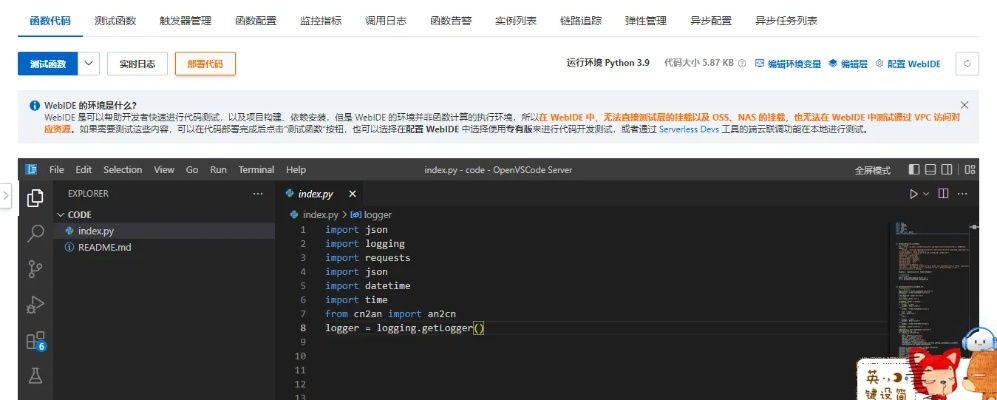The height and width of the screenshot is (400, 997).
Task: Switch to the 调用日志 tab
Action: tap(383, 20)
